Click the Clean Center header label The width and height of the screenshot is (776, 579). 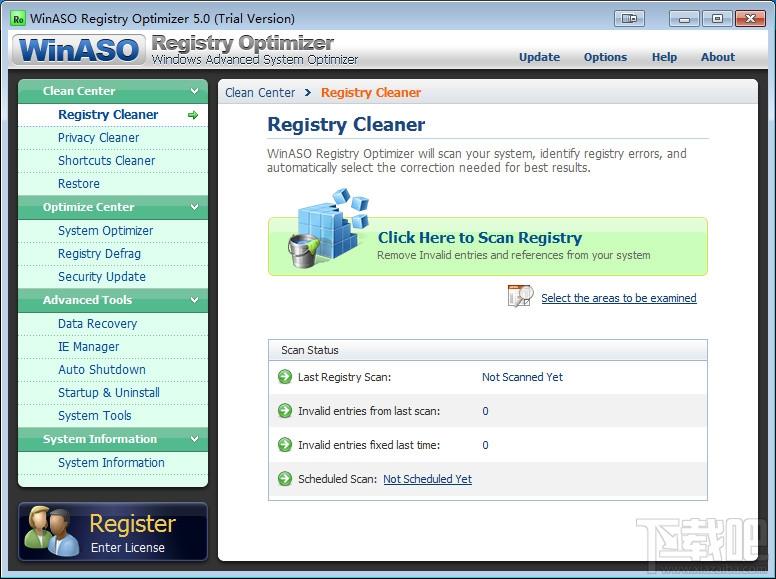(79, 91)
